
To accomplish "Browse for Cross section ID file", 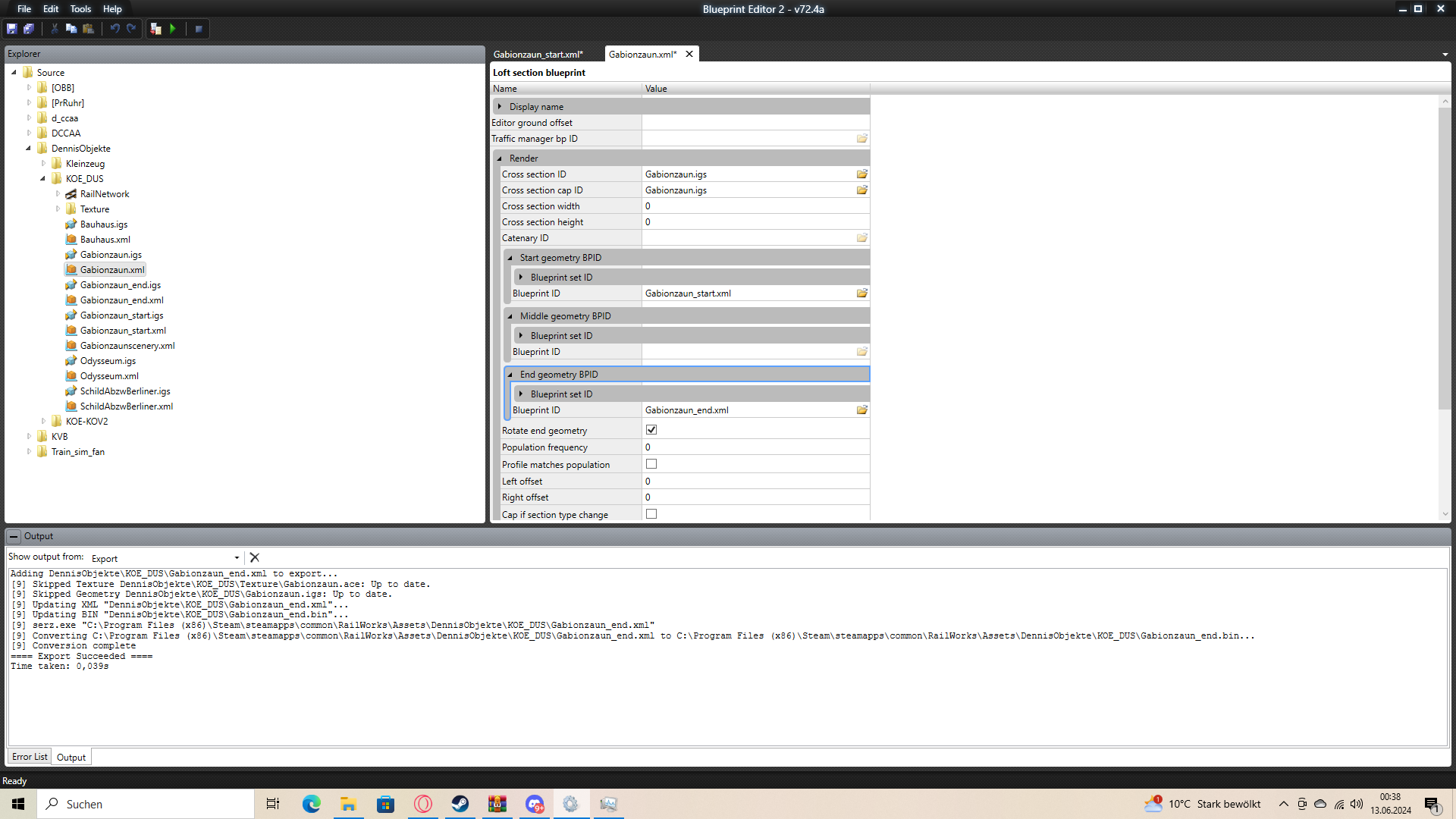I will (861, 174).
